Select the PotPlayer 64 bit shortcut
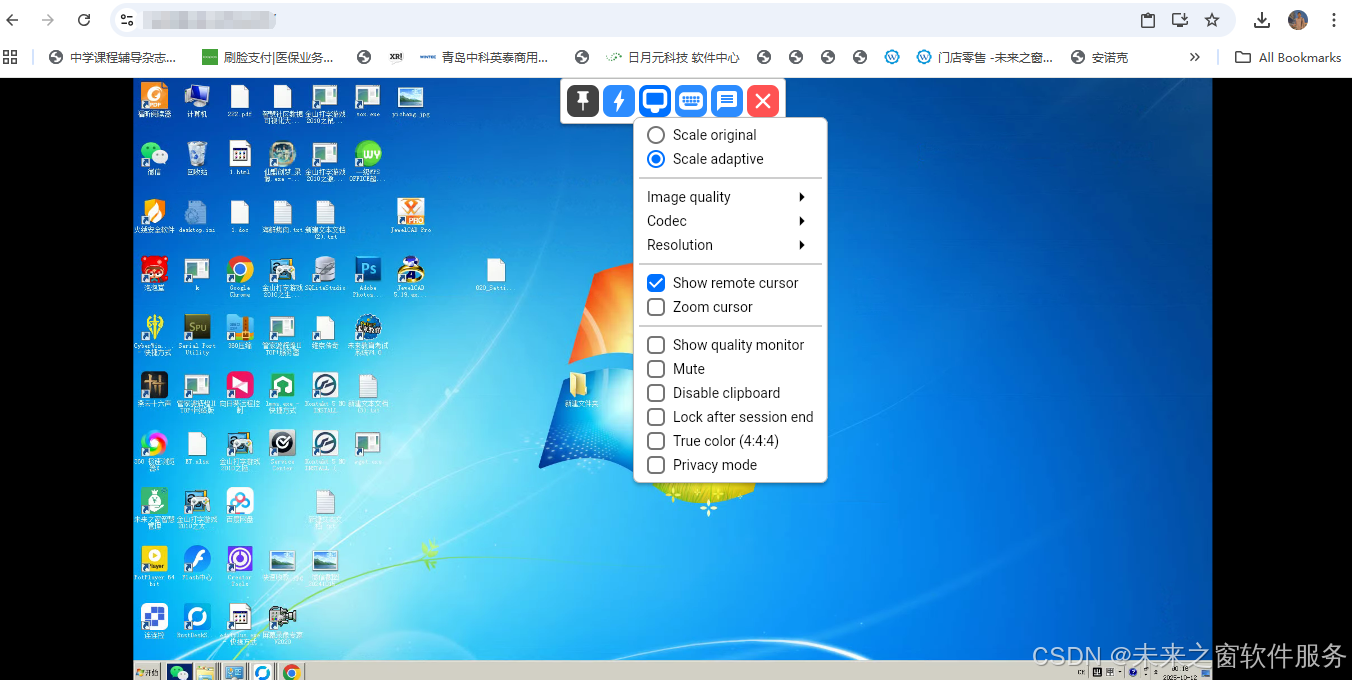This screenshot has width=1352, height=680. [x=154, y=561]
